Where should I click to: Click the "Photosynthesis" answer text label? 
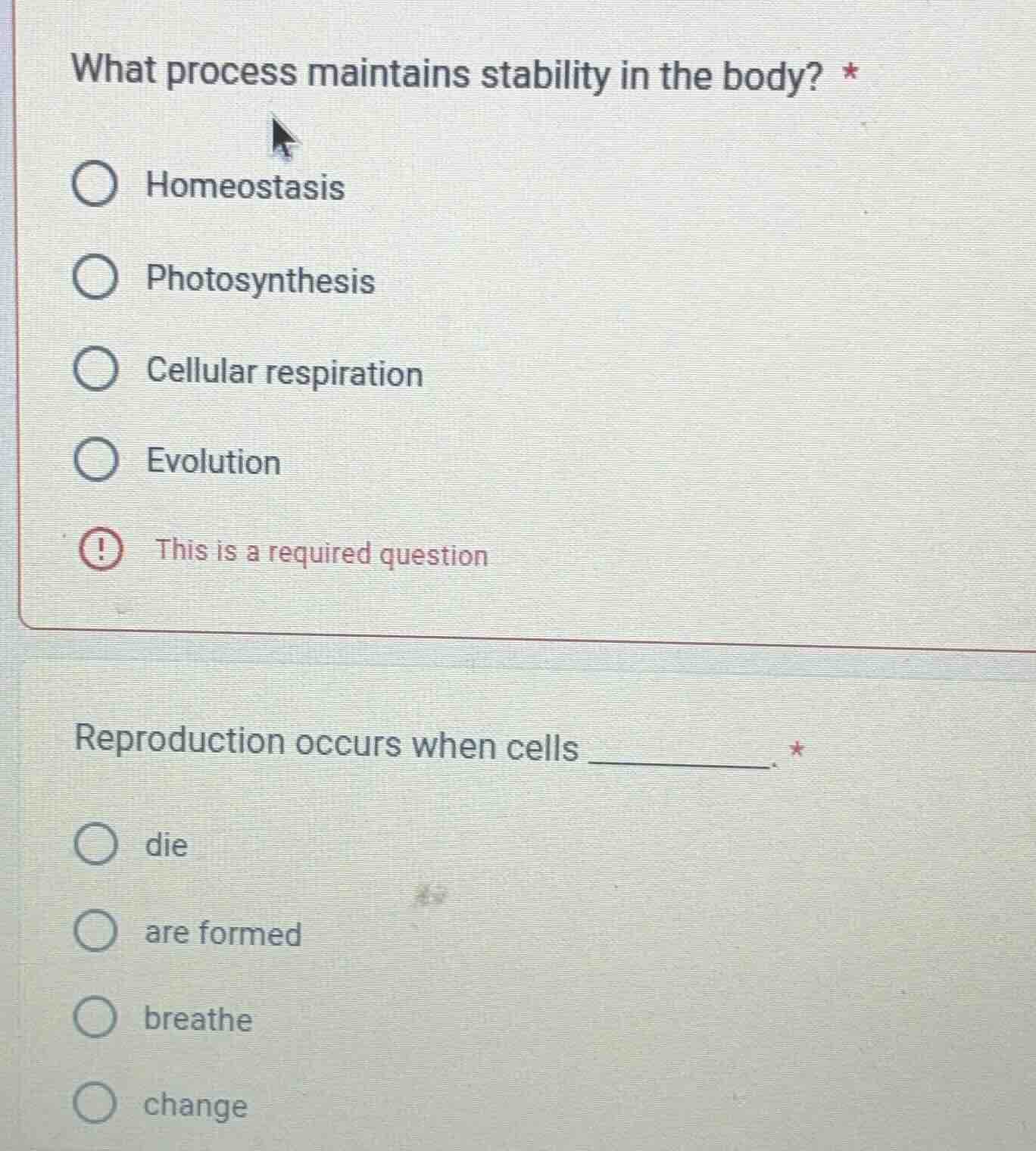pyautogui.click(x=261, y=280)
